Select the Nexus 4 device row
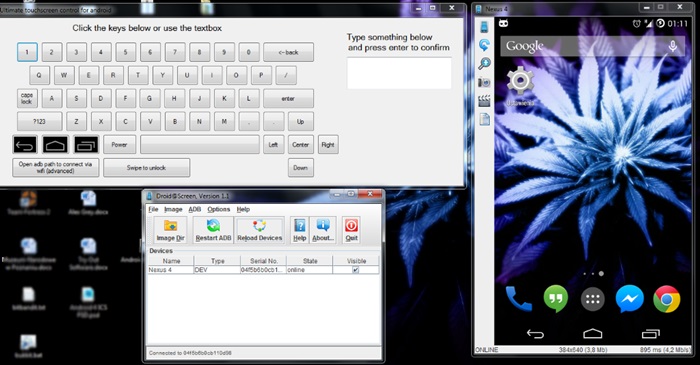700x365 pixels. (263, 270)
